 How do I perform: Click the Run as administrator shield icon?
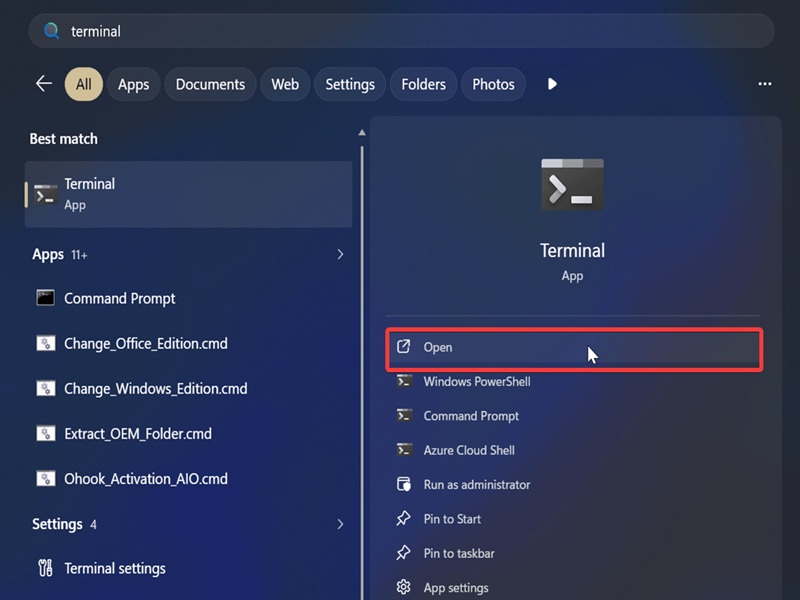tap(404, 484)
